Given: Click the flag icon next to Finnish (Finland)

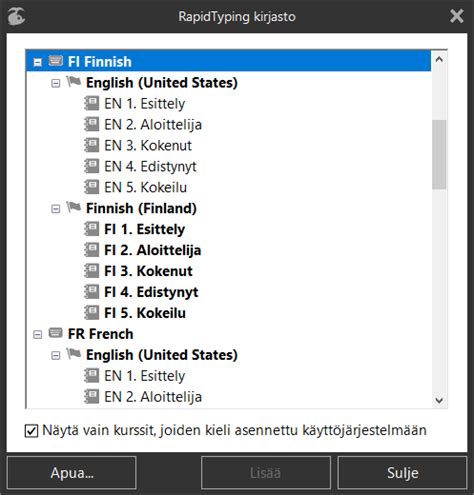Looking at the screenshot, I should click(73, 207).
